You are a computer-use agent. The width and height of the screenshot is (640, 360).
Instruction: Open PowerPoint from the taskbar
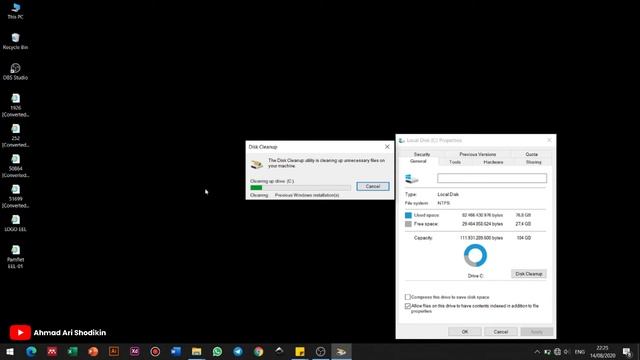93,351
